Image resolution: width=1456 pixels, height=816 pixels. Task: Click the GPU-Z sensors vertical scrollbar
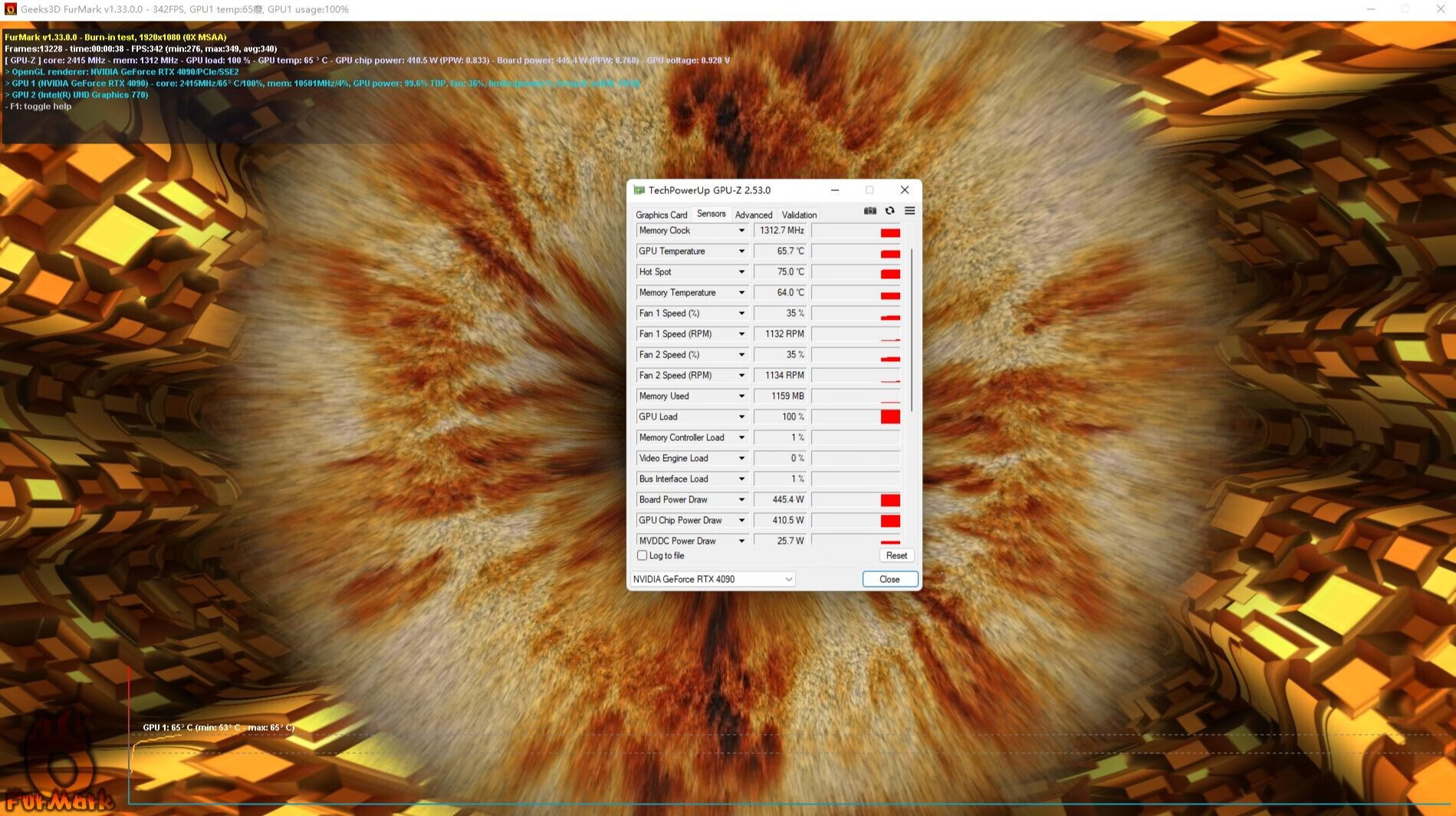point(912,330)
